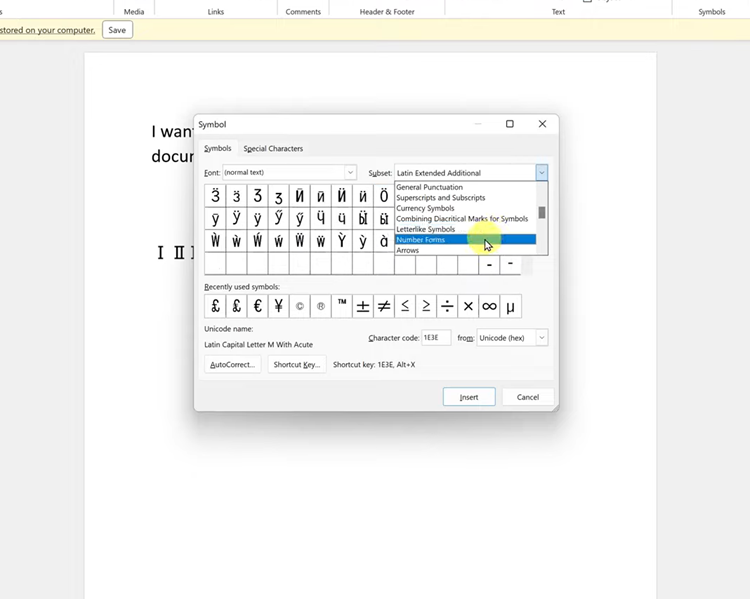750x599 pixels.
Task: Click Save in the yellow message bar
Action: pos(117,30)
